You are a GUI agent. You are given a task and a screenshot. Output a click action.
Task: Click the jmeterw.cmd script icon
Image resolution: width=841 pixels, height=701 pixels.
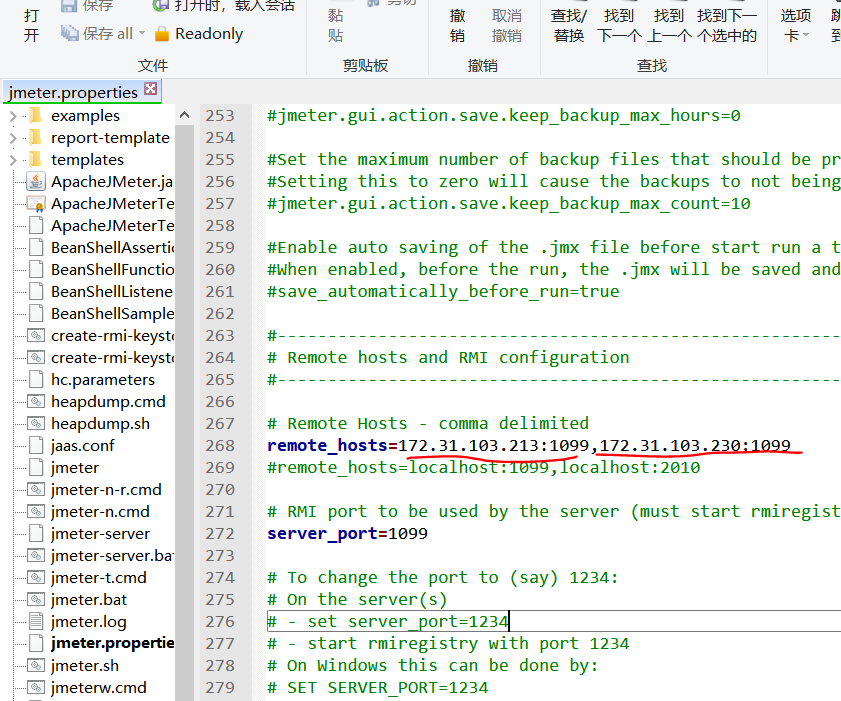pos(36,687)
